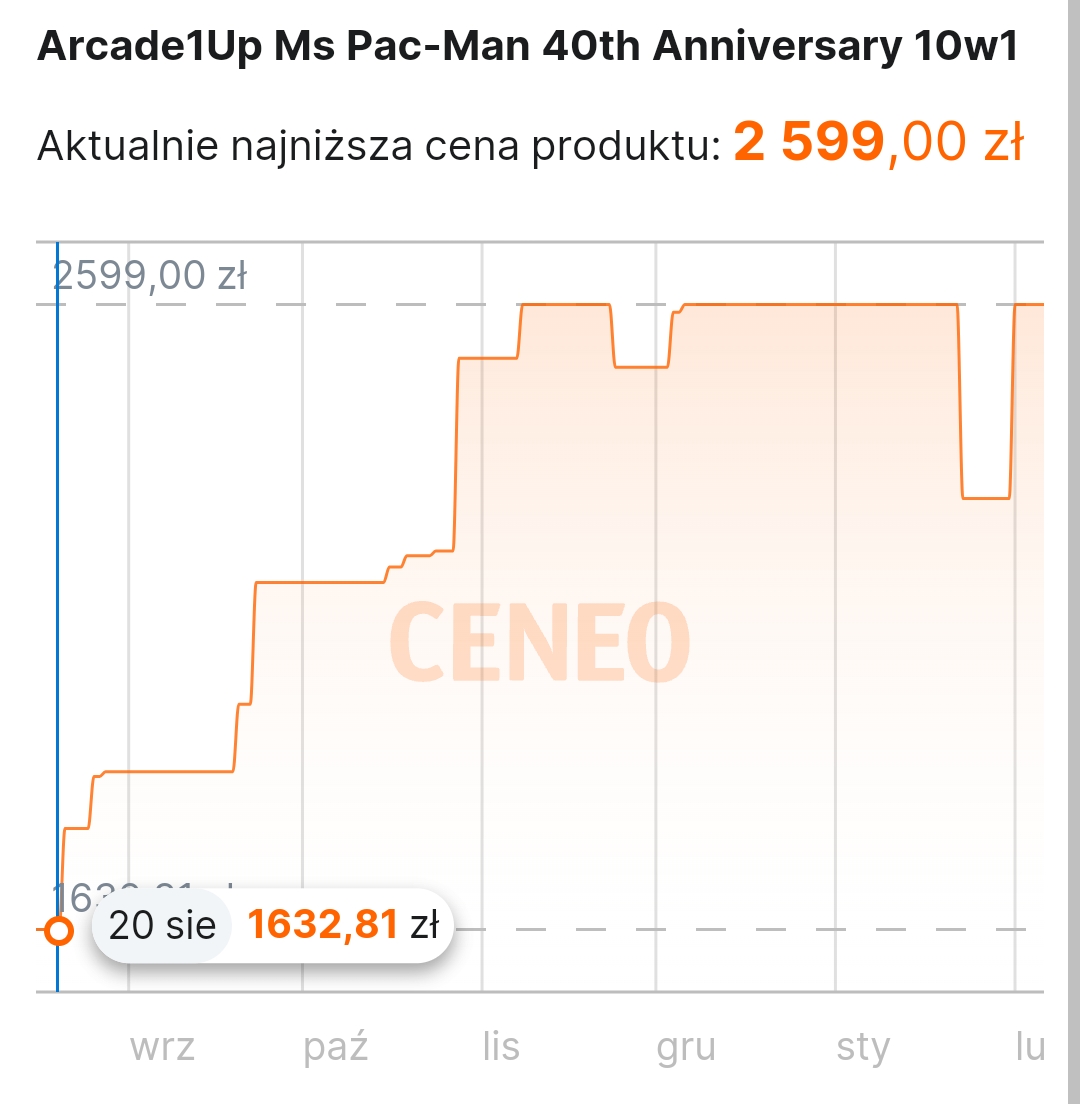
Task: Select the 'gru' month on the x-axis
Action: coord(686,1048)
